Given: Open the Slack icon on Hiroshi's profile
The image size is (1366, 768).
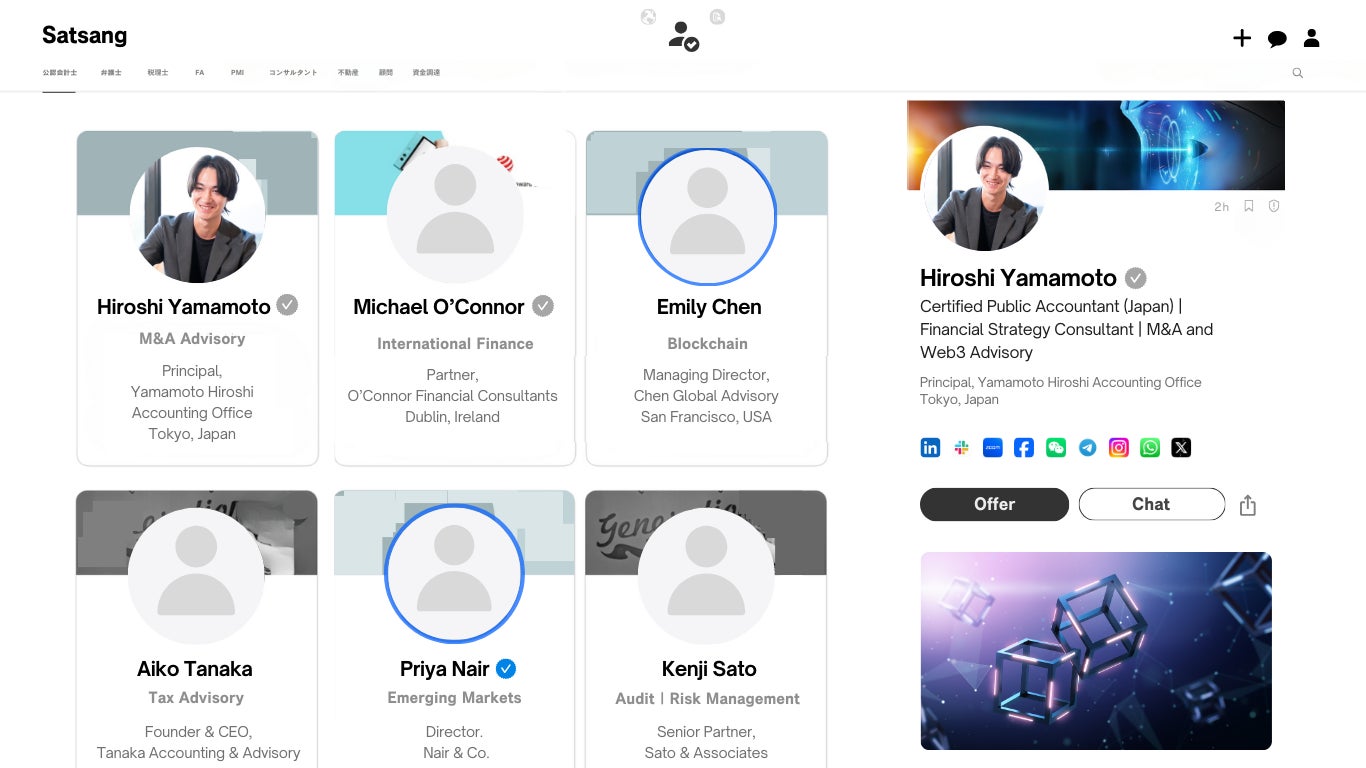Looking at the screenshot, I should pos(962,448).
